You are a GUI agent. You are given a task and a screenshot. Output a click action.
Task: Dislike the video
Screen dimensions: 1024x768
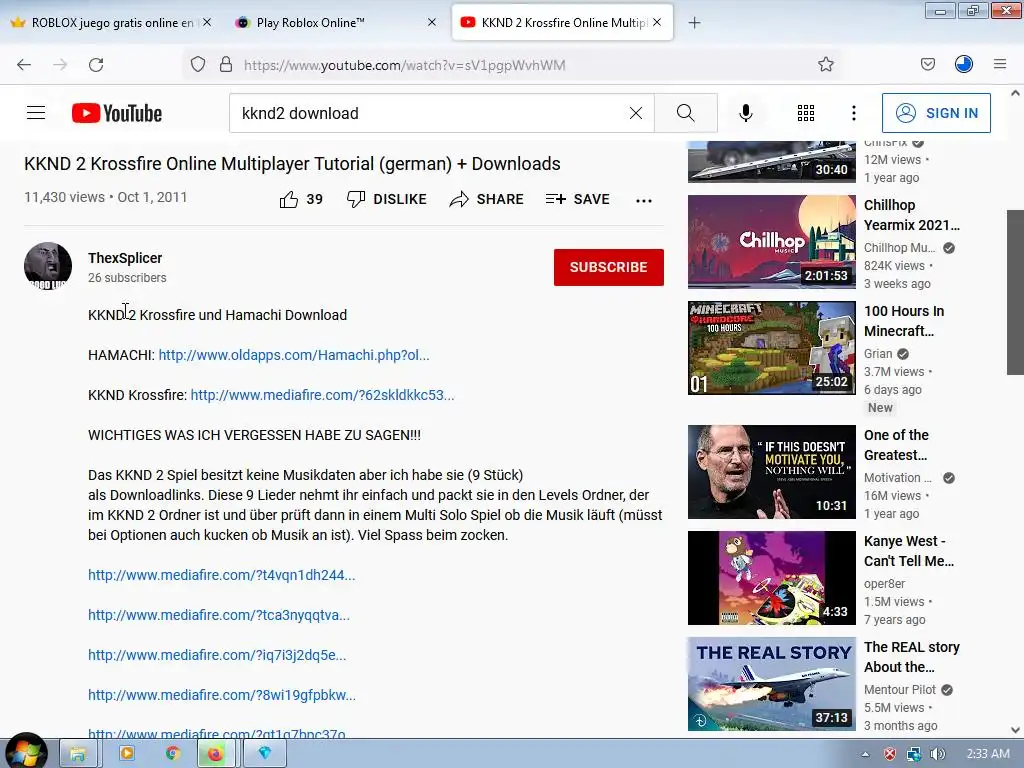click(x=387, y=199)
